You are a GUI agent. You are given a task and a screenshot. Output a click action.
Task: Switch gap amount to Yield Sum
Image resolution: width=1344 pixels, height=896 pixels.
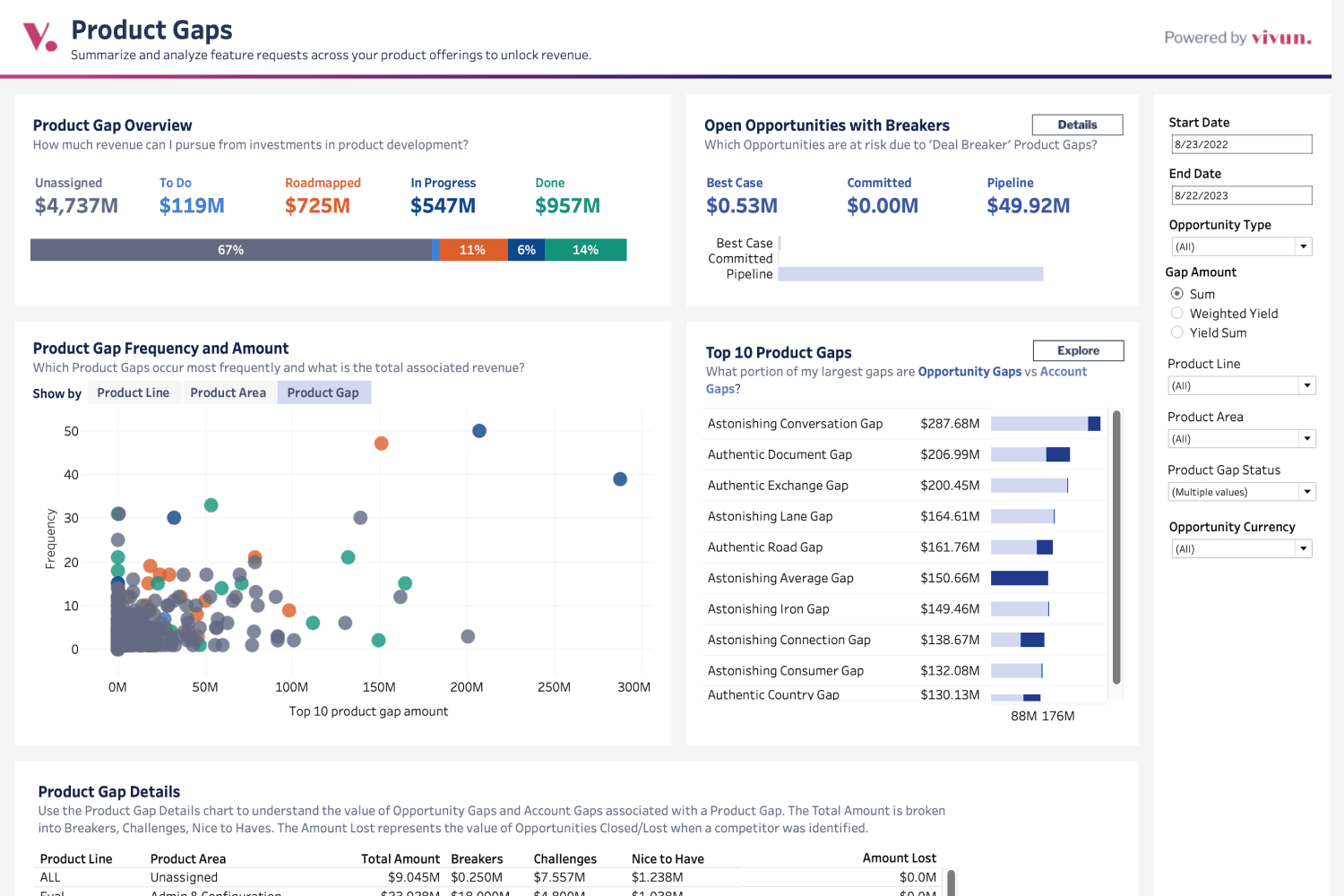pos(1177,332)
